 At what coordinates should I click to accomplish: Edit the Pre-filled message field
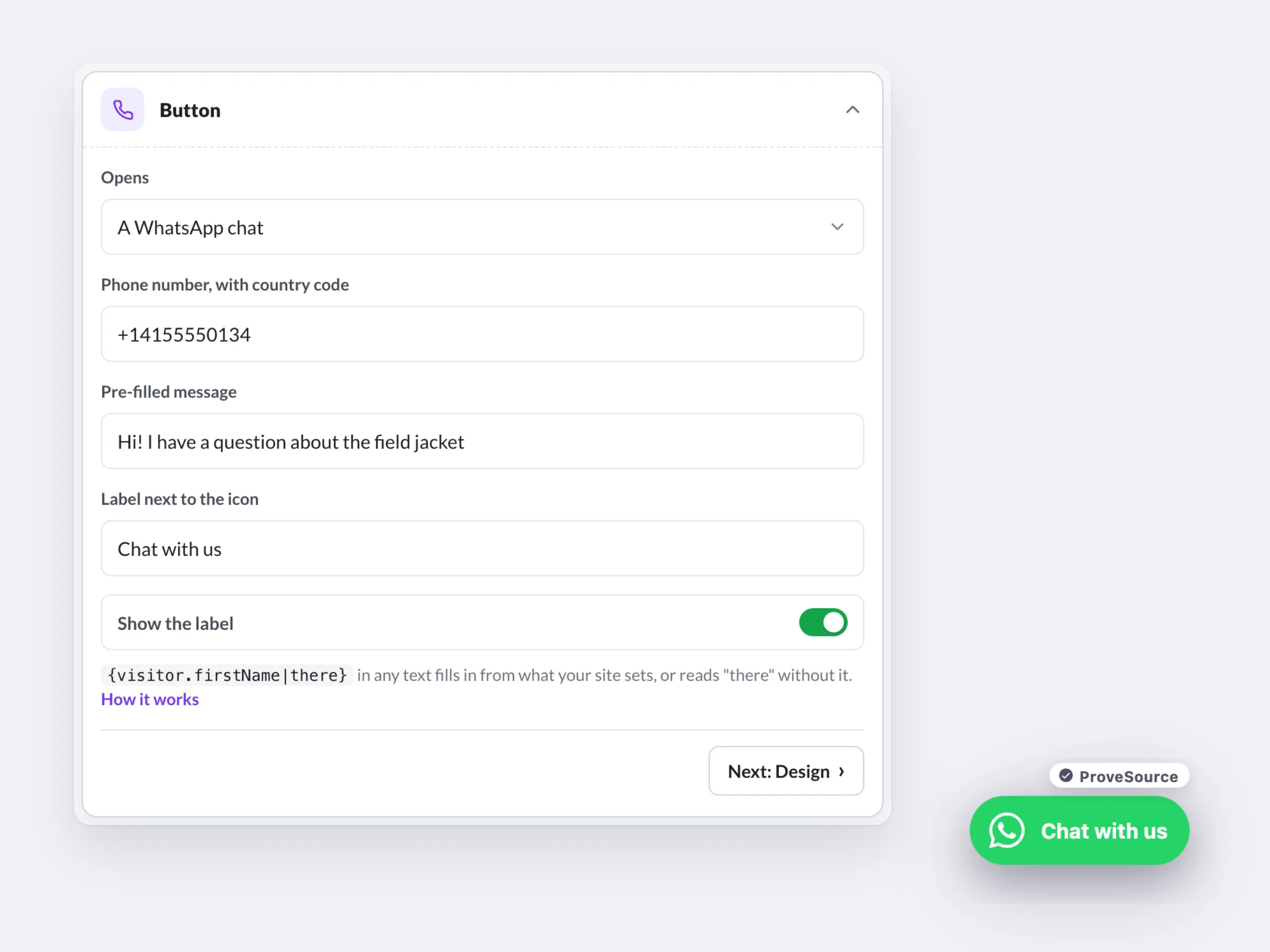pyautogui.click(x=482, y=441)
